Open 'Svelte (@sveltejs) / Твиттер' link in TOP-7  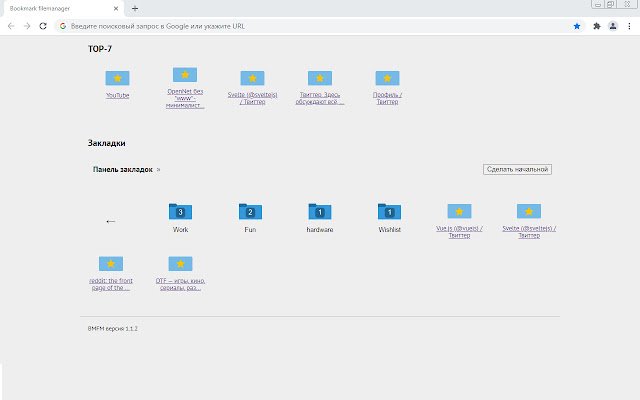click(252, 98)
